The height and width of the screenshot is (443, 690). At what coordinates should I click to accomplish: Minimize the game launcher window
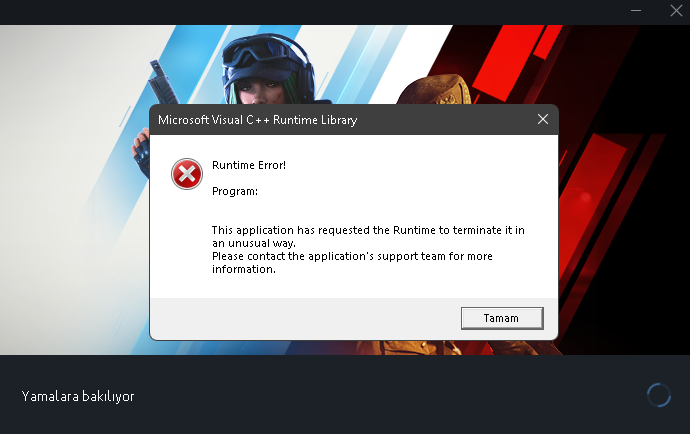pyautogui.click(x=636, y=11)
